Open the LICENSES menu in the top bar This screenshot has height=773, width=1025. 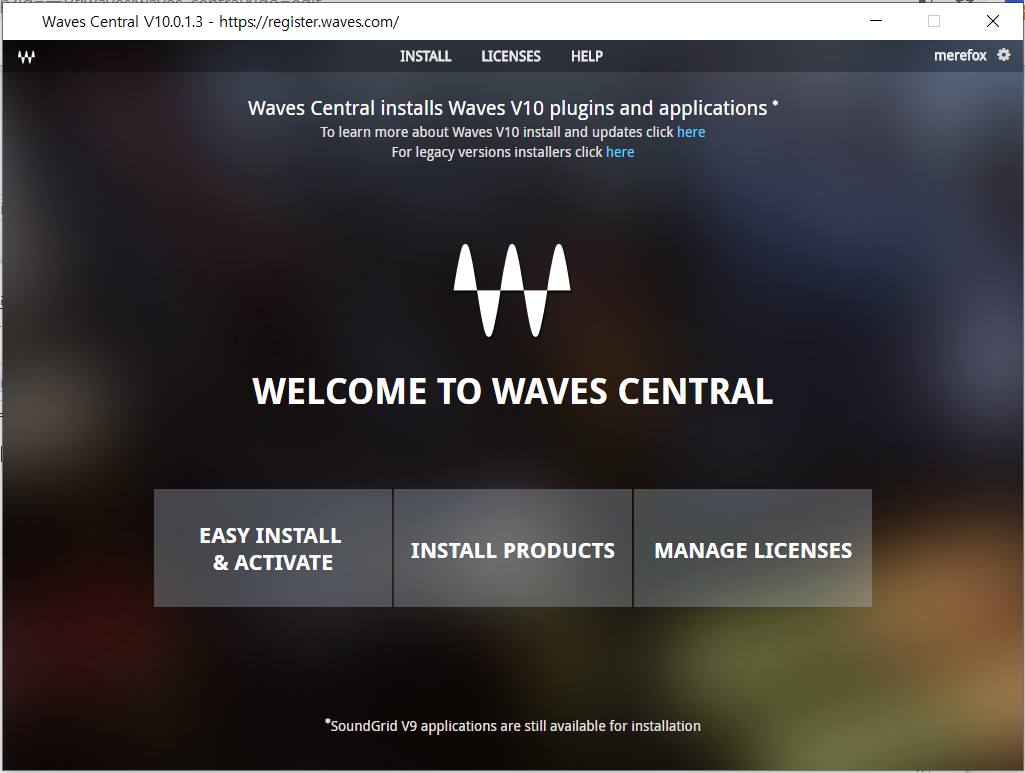510,56
